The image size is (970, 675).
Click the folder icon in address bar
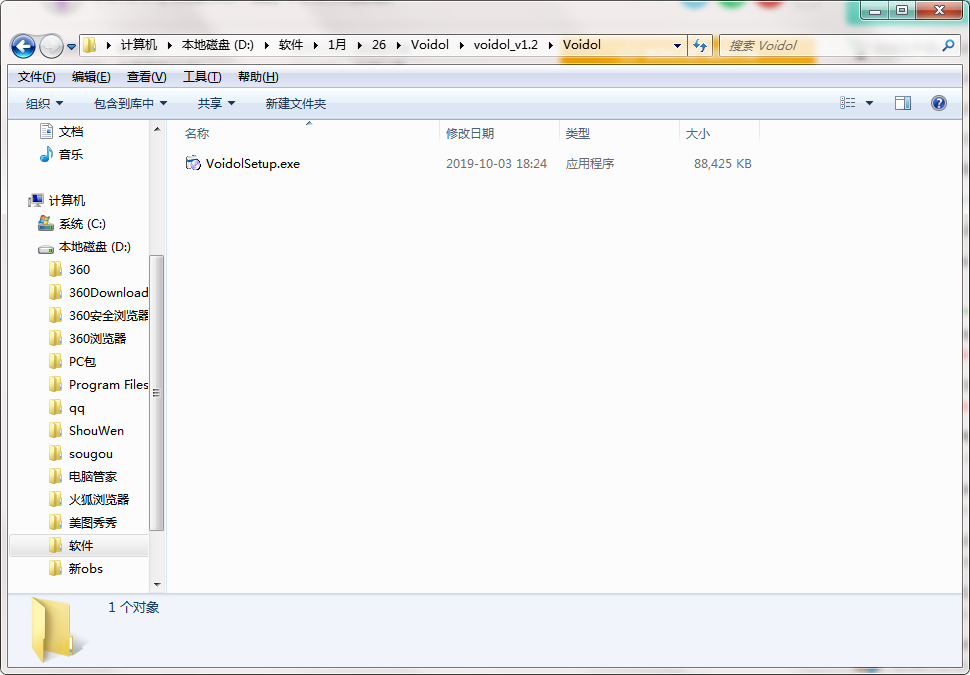pos(90,45)
